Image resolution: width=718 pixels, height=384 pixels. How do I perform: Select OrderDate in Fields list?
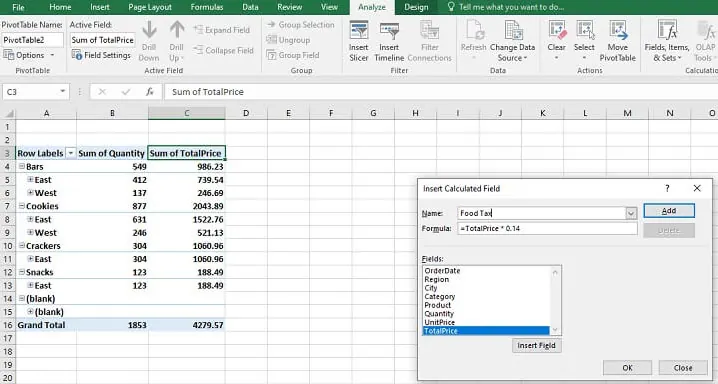[442, 270]
